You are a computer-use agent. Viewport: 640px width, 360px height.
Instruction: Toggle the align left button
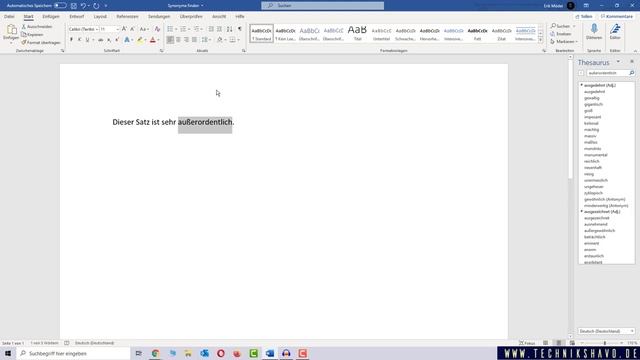click(170, 40)
